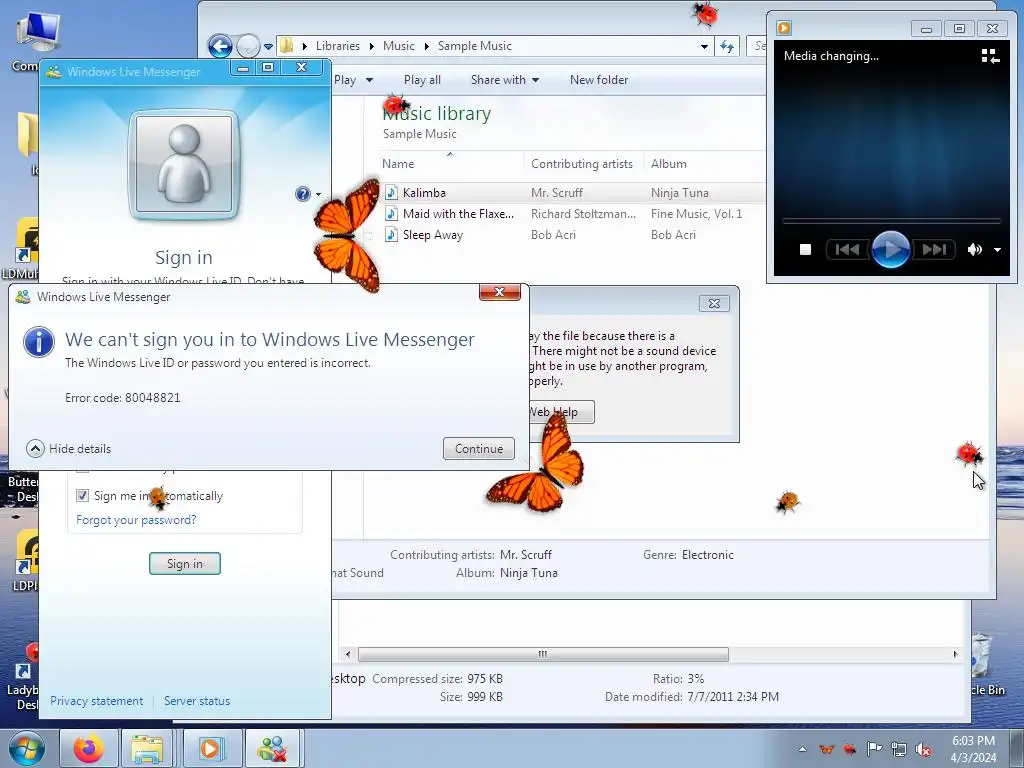Open dropdown arrow next to Messenger help
The height and width of the screenshot is (768, 1024).
click(x=319, y=194)
